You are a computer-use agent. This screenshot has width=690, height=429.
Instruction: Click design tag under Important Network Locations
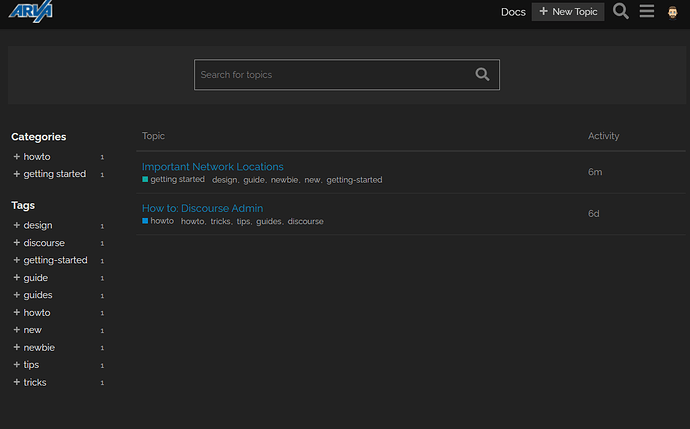224,180
